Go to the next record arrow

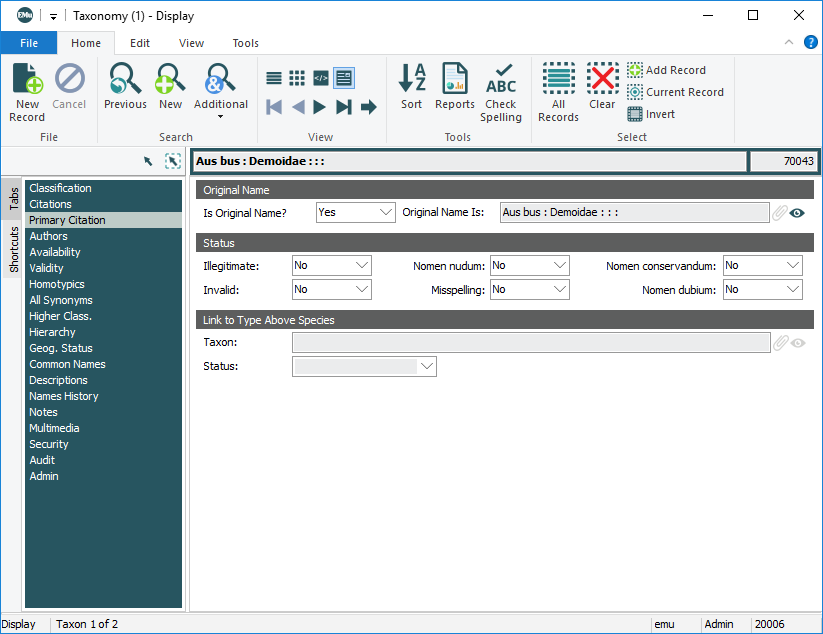320,107
